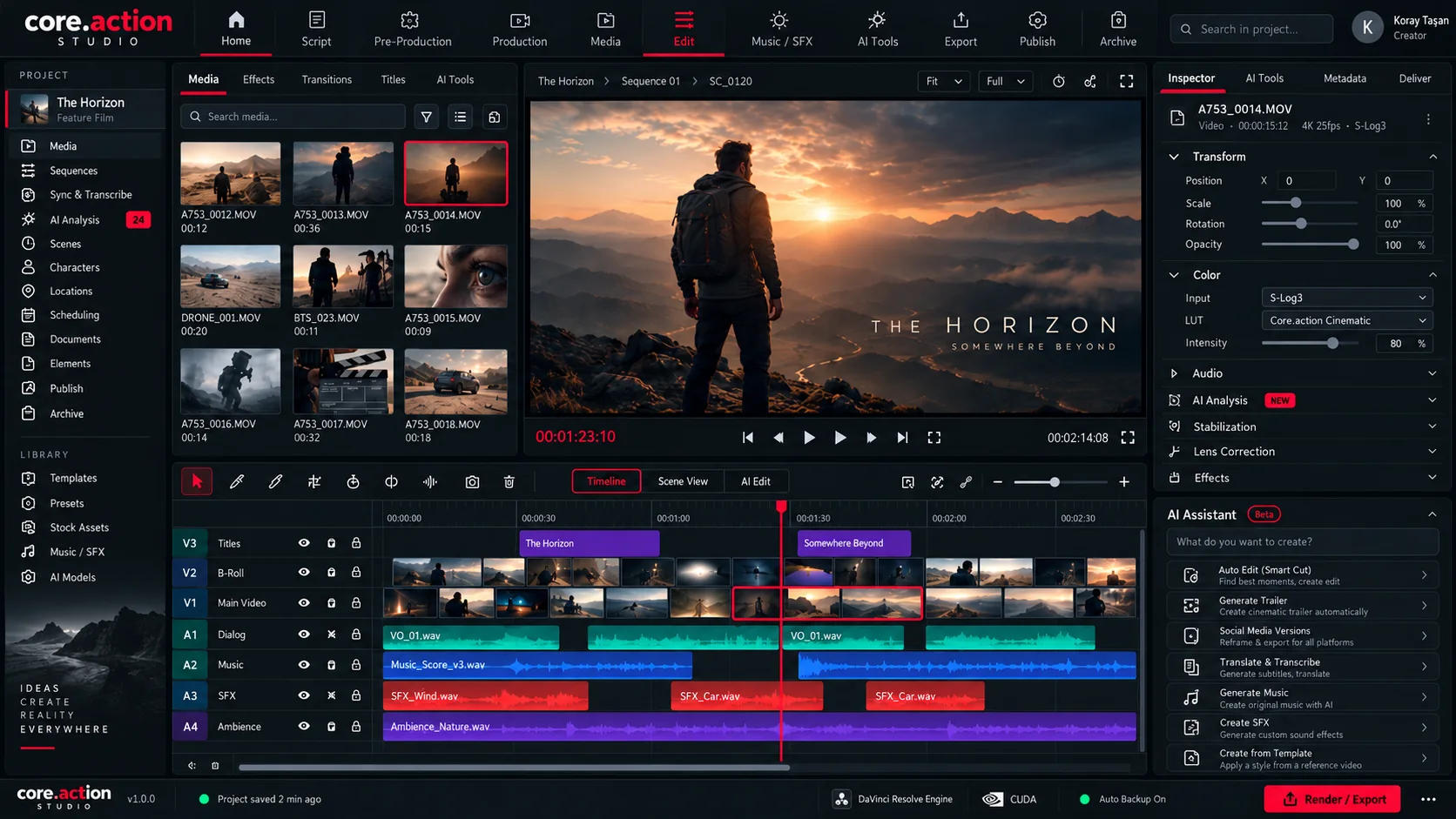This screenshot has width=1456, height=819.
Task: Choose Auto Edit (Smart Cut) in AI Assistant
Action: point(1303,575)
